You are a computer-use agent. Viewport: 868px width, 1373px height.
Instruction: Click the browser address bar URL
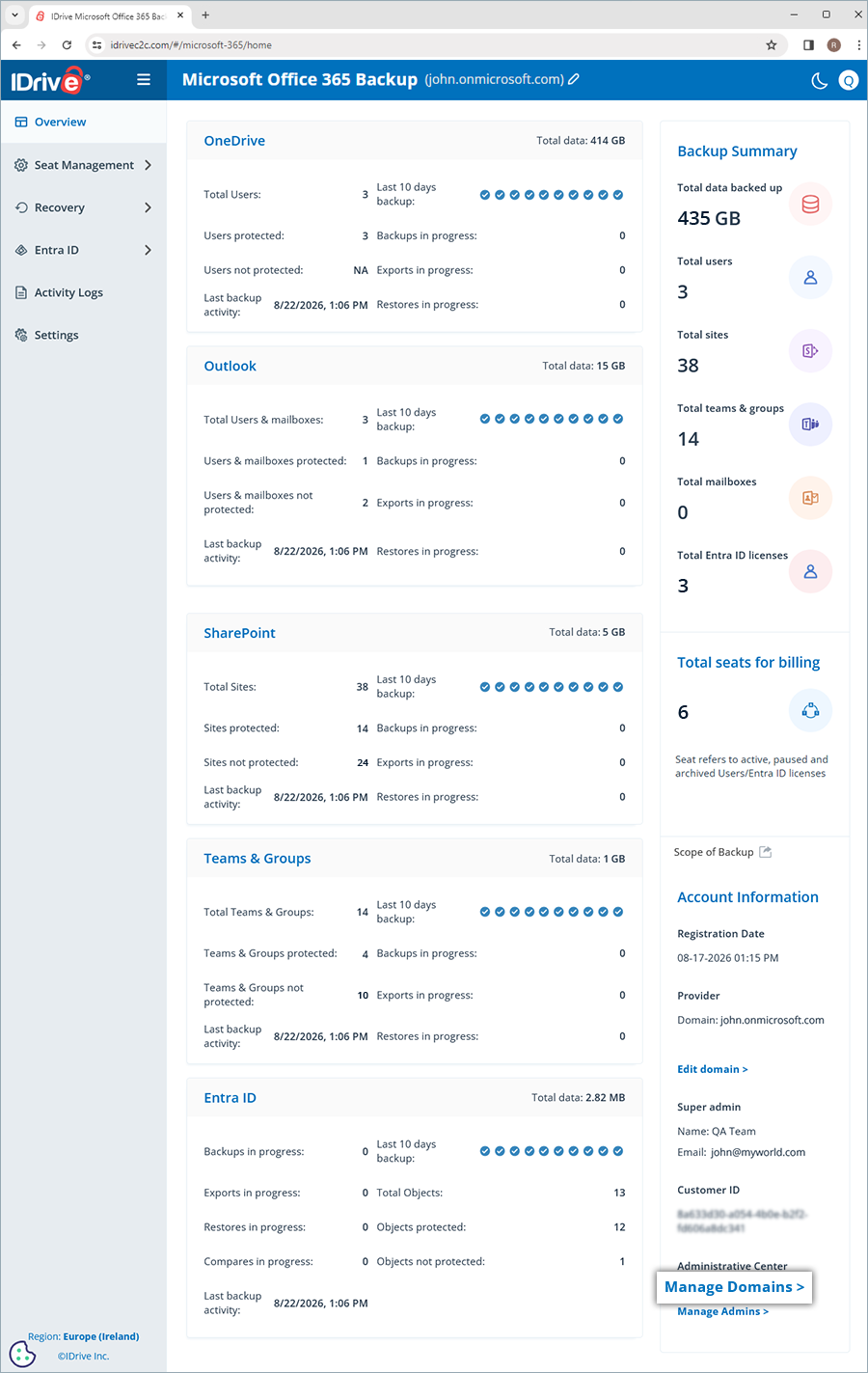[x=191, y=45]
